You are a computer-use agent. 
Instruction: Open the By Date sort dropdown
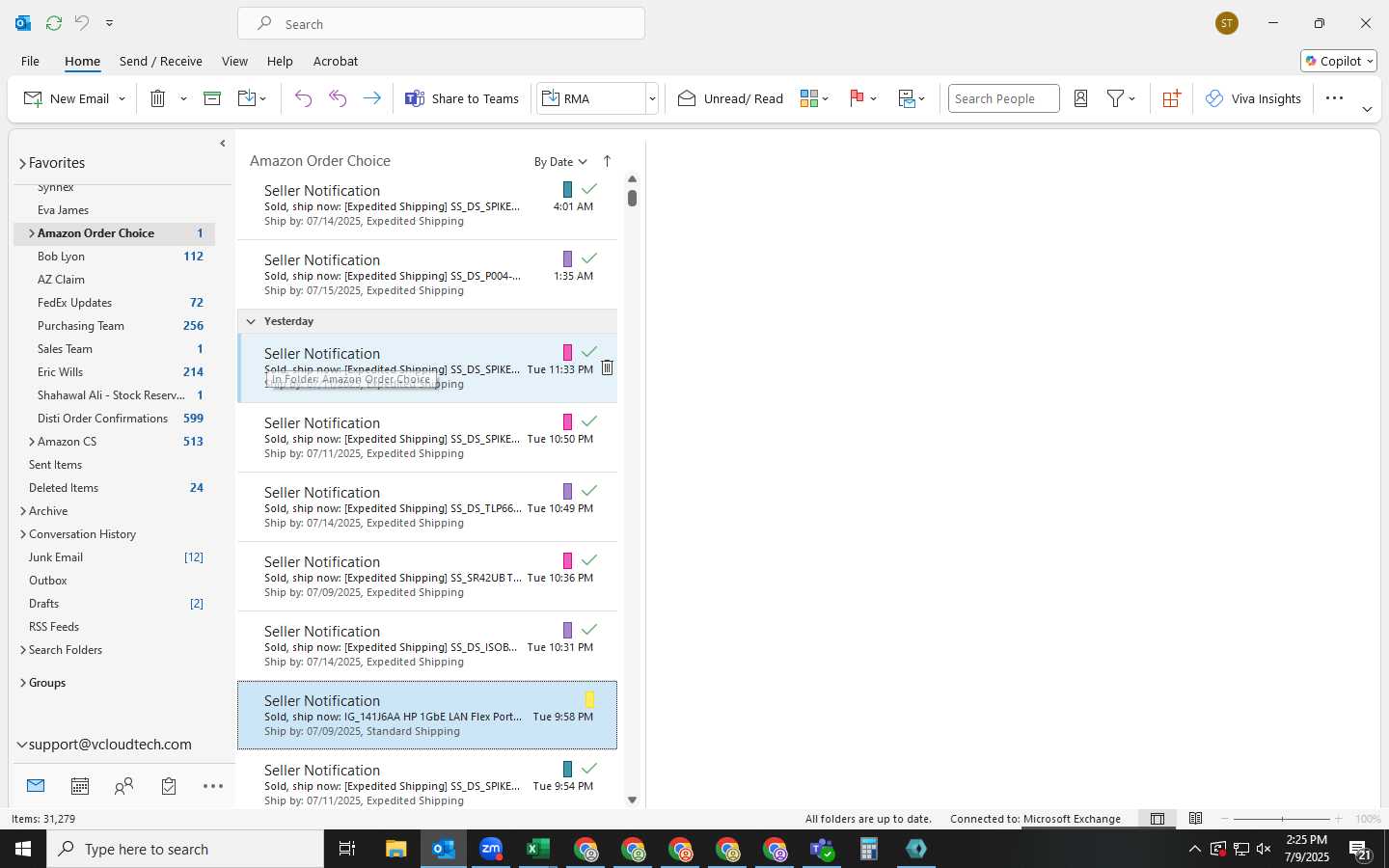coord(560,162)
